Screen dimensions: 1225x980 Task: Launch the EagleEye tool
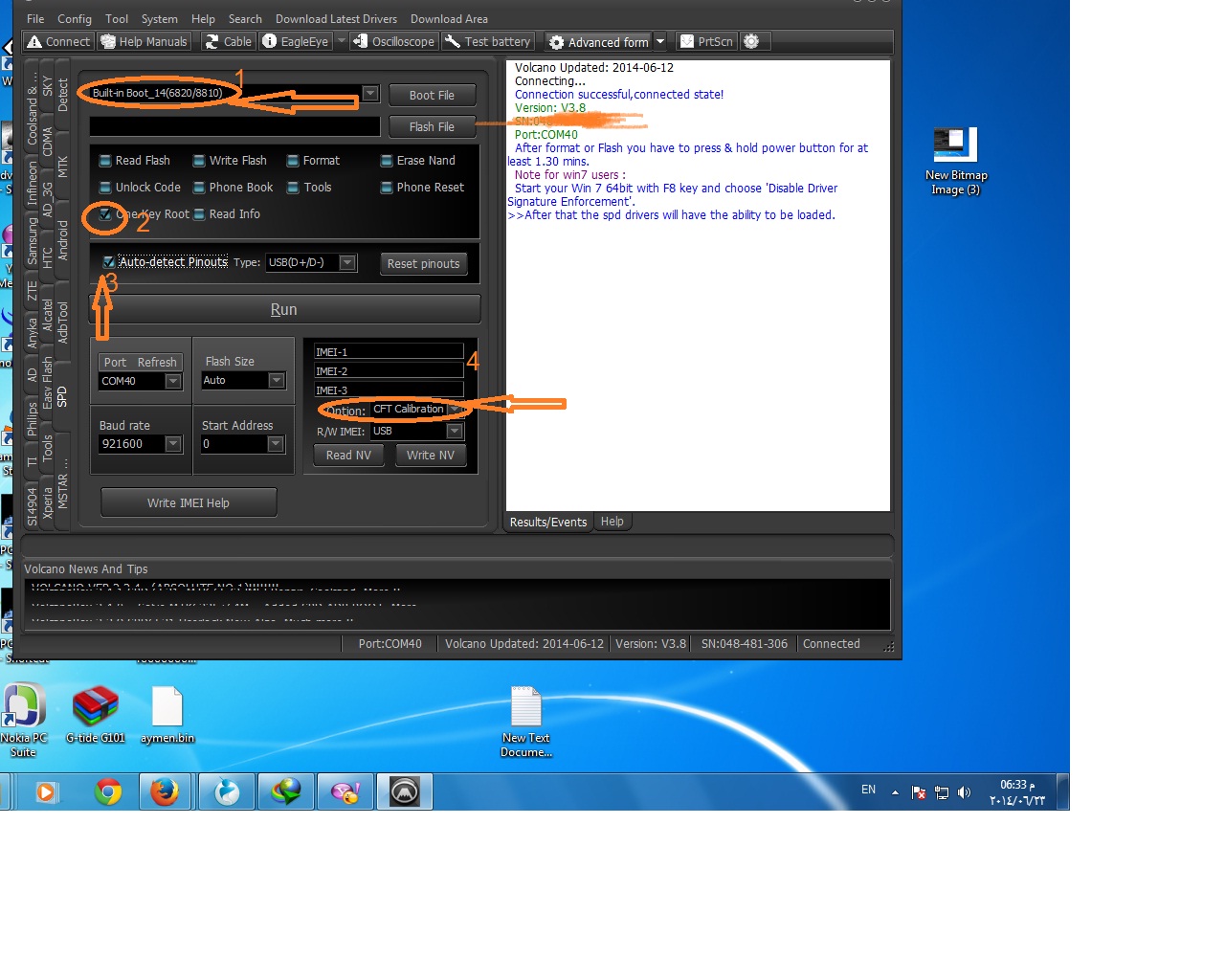pos(296,42)
